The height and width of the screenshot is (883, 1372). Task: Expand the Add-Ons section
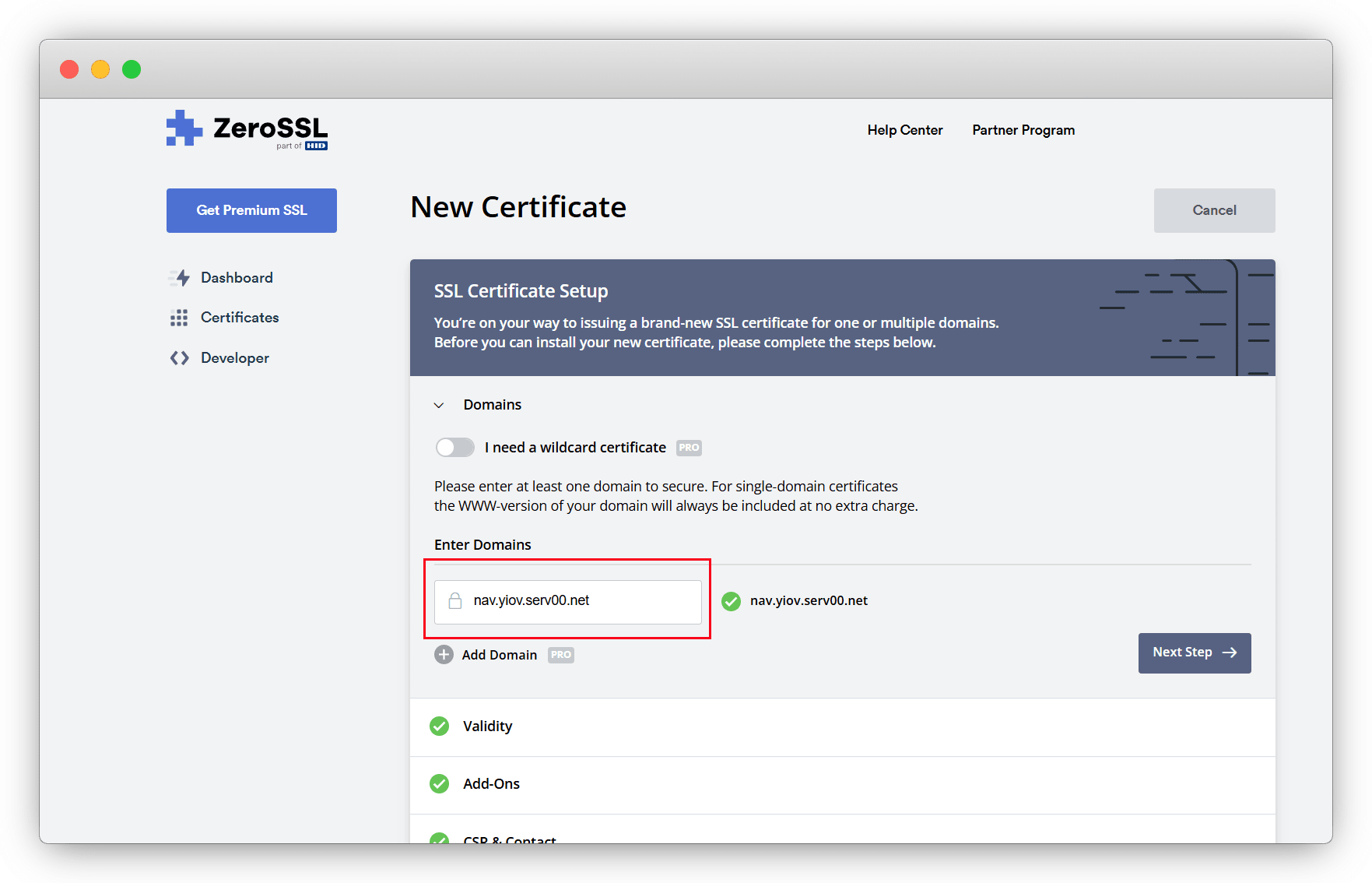click(x=491, y=784)
